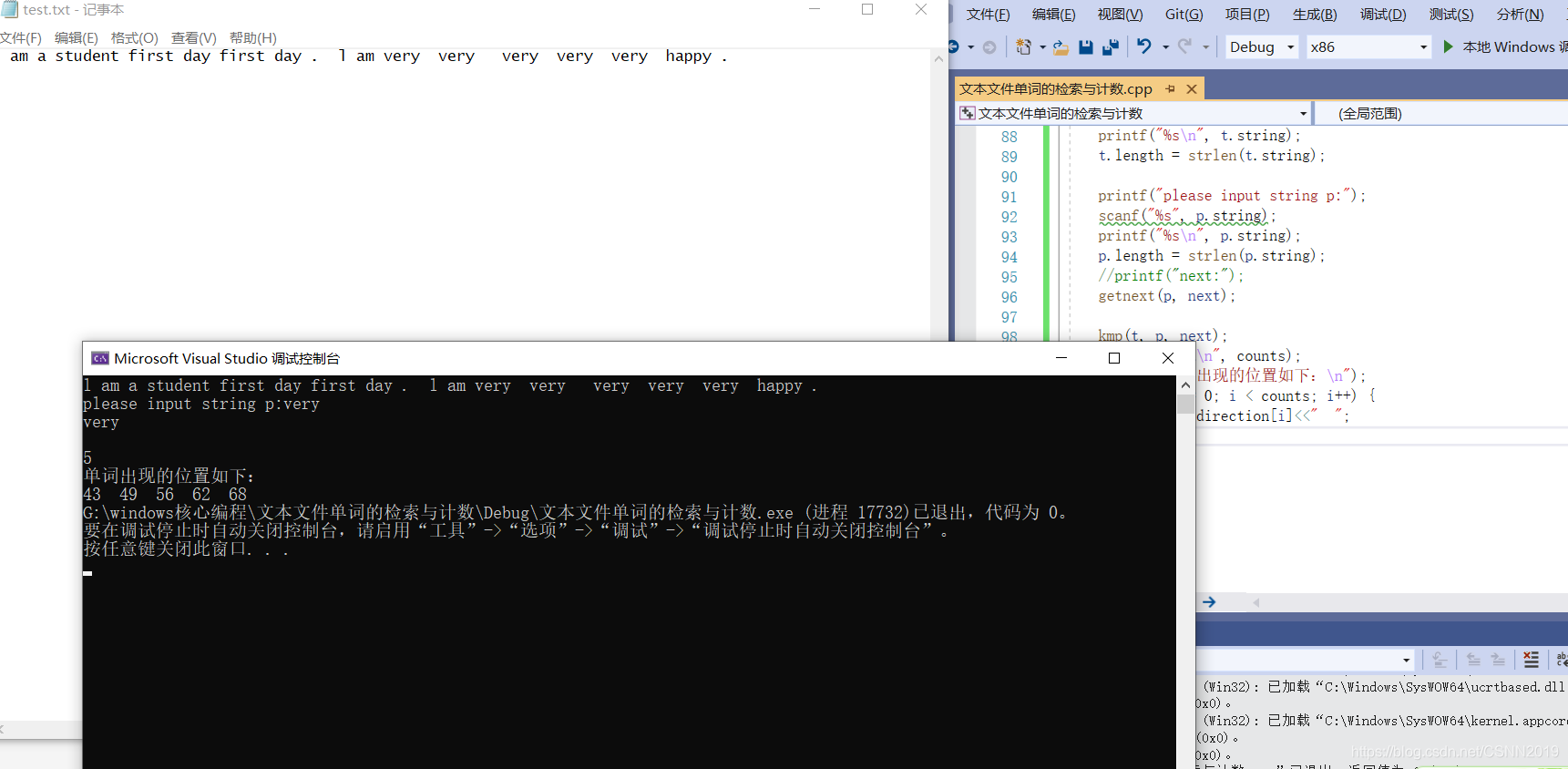Open the 分析(N) menu
This screenshot has height=769, width=1568.
[1520, 14]
